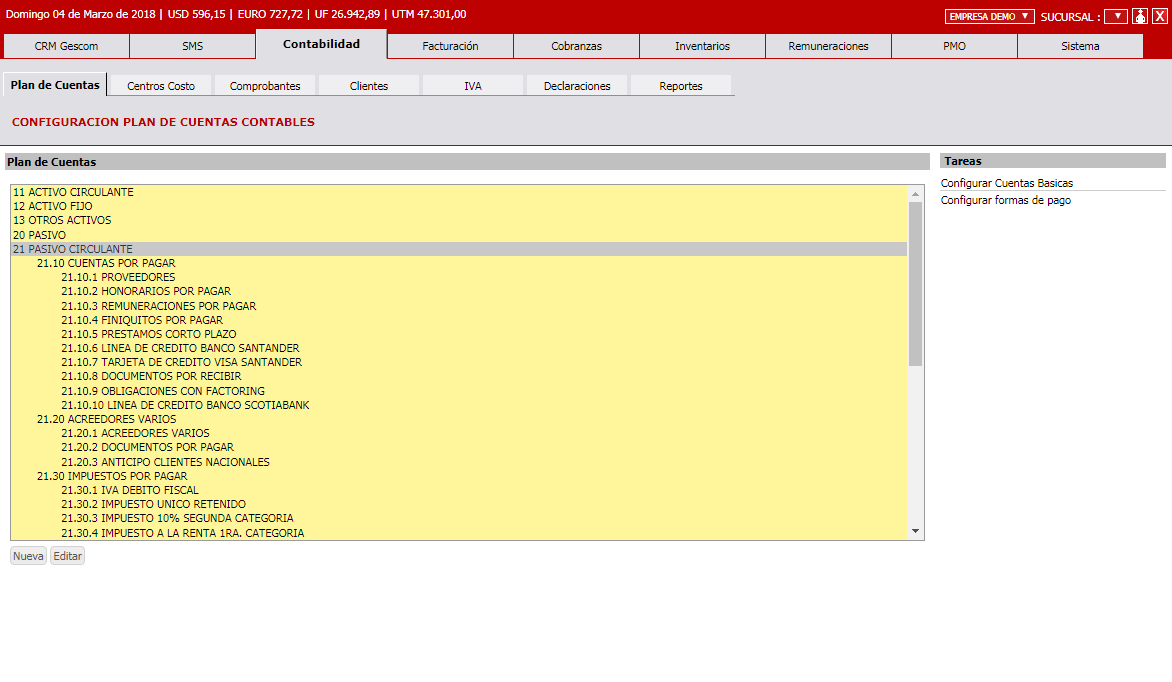This screenshot has height=682, width=1172.
Task: Open the Inventarios module tab
Action: [x=702, y=46]
